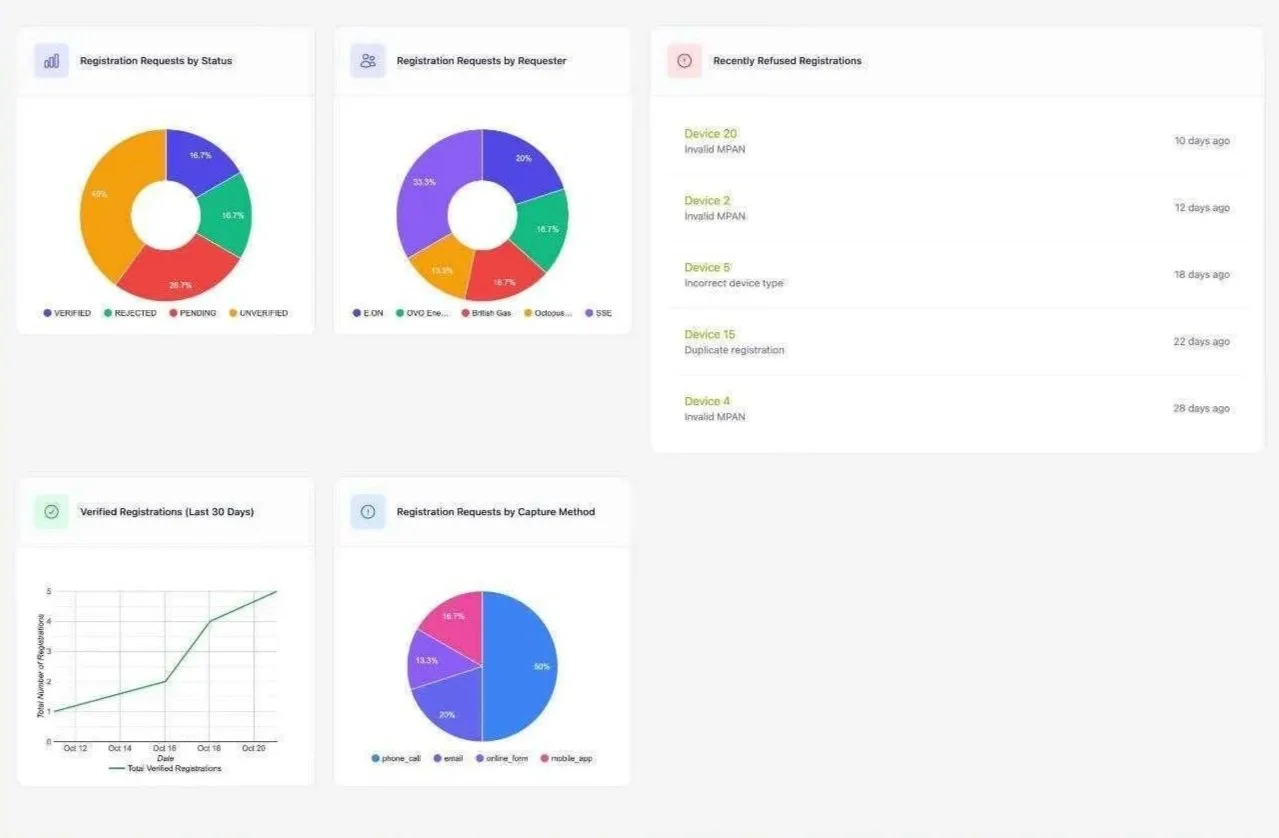Toggle the online_form legend entry
This screenshot has height=838, width=1279.
pos(502,759)
